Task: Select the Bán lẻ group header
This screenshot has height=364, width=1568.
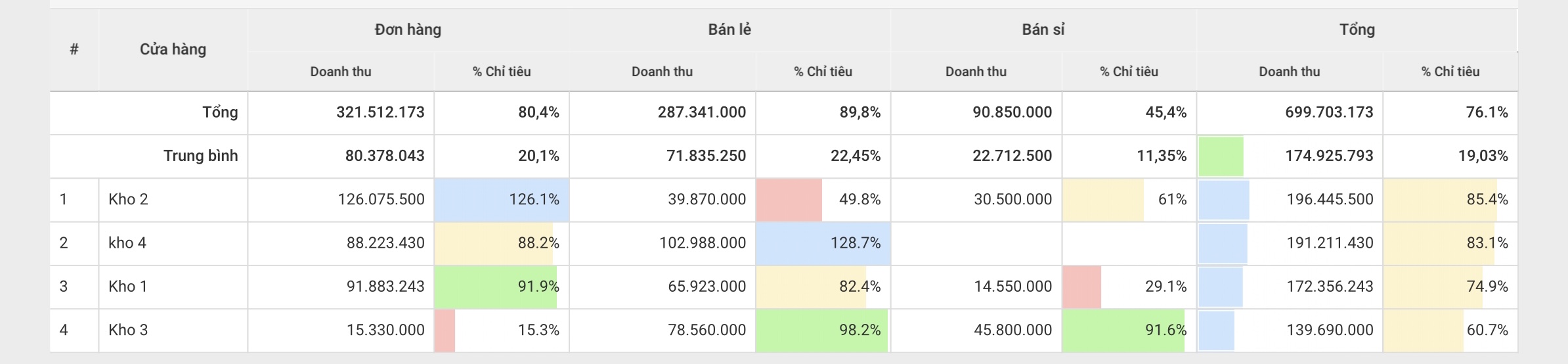Action: (x=729, y=30)
